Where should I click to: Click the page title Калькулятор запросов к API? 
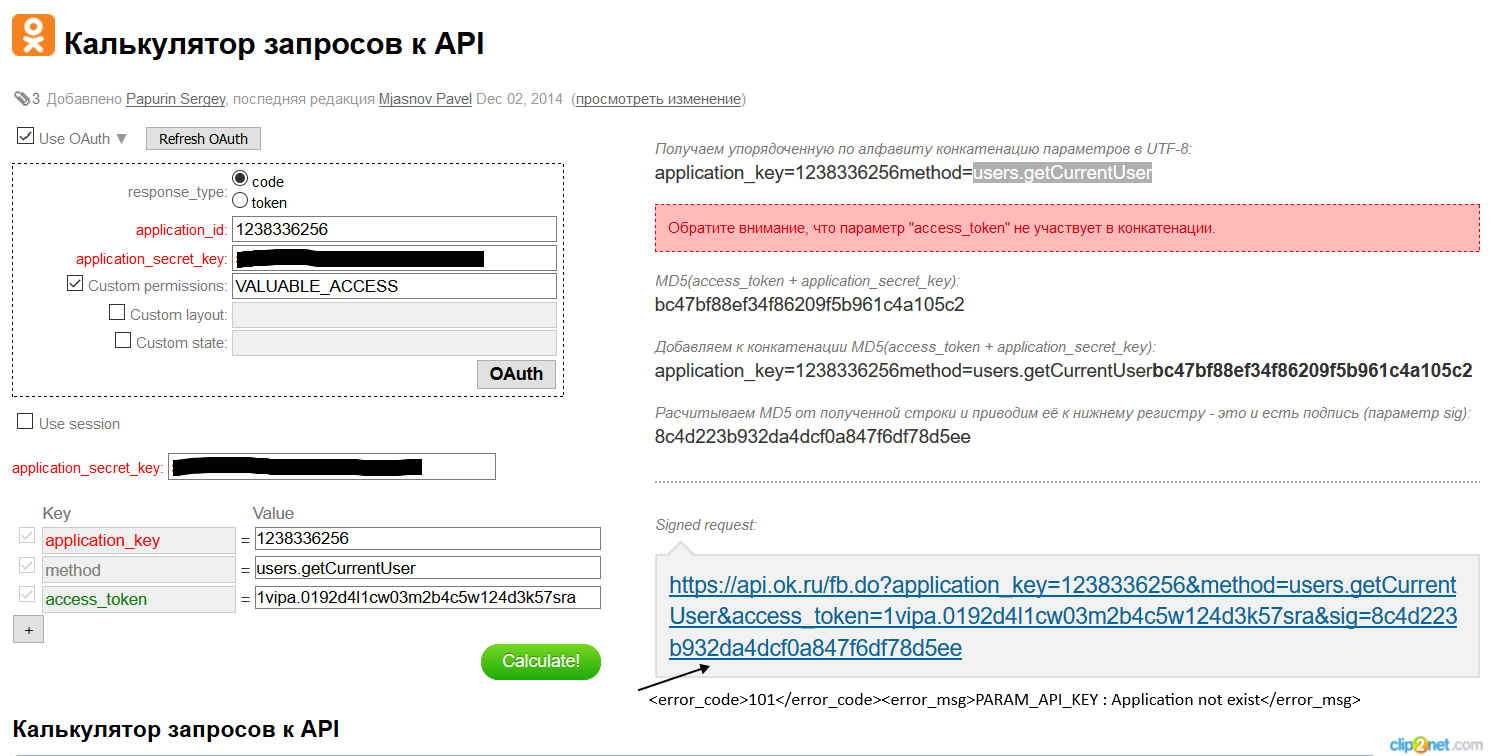tap(275, 43)
